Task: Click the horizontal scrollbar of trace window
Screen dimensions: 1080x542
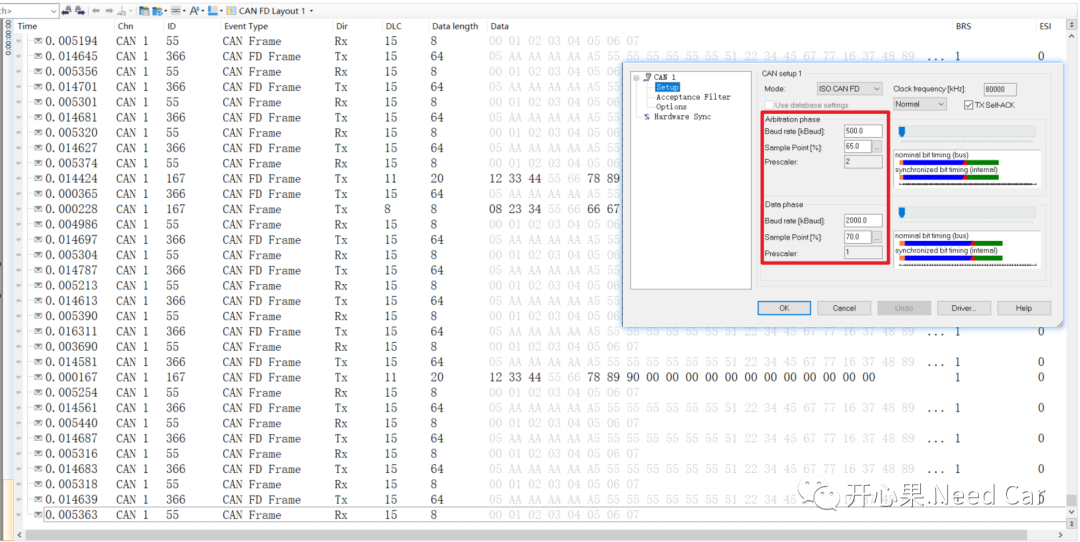Action: click(526, 534)
